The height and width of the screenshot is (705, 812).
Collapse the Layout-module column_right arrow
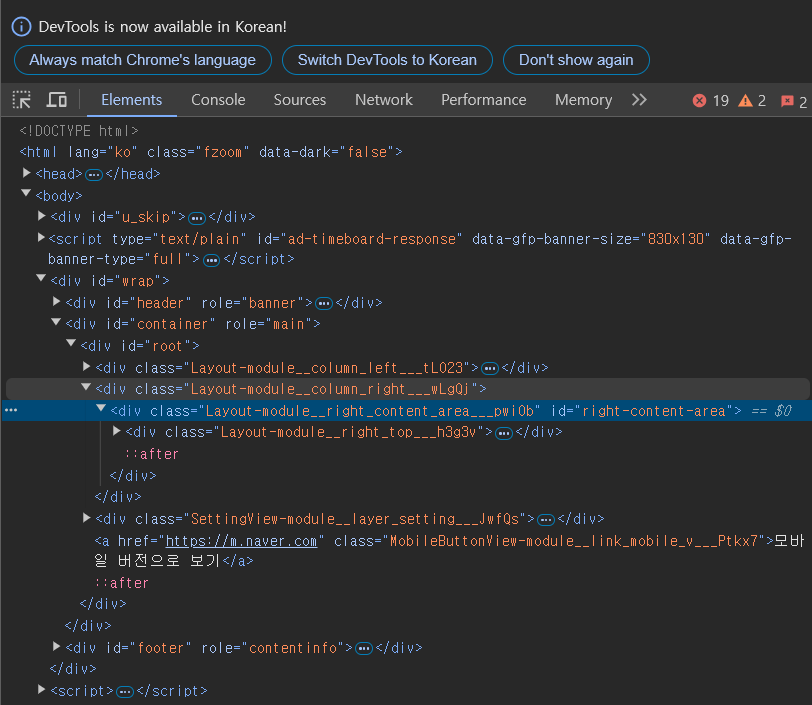[86, 386]
